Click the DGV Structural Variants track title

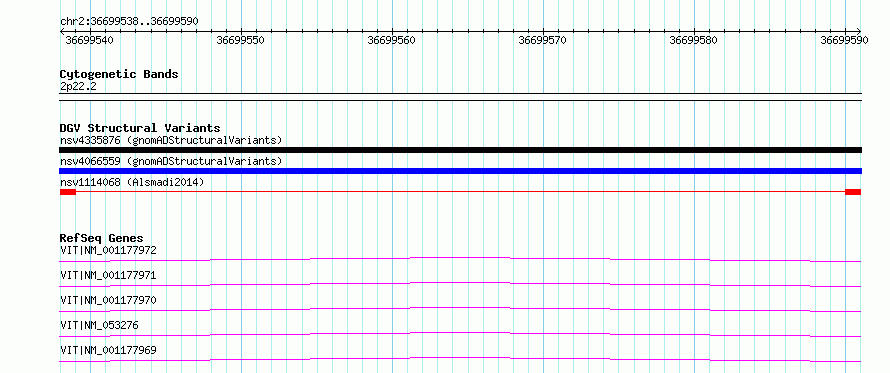140,128
